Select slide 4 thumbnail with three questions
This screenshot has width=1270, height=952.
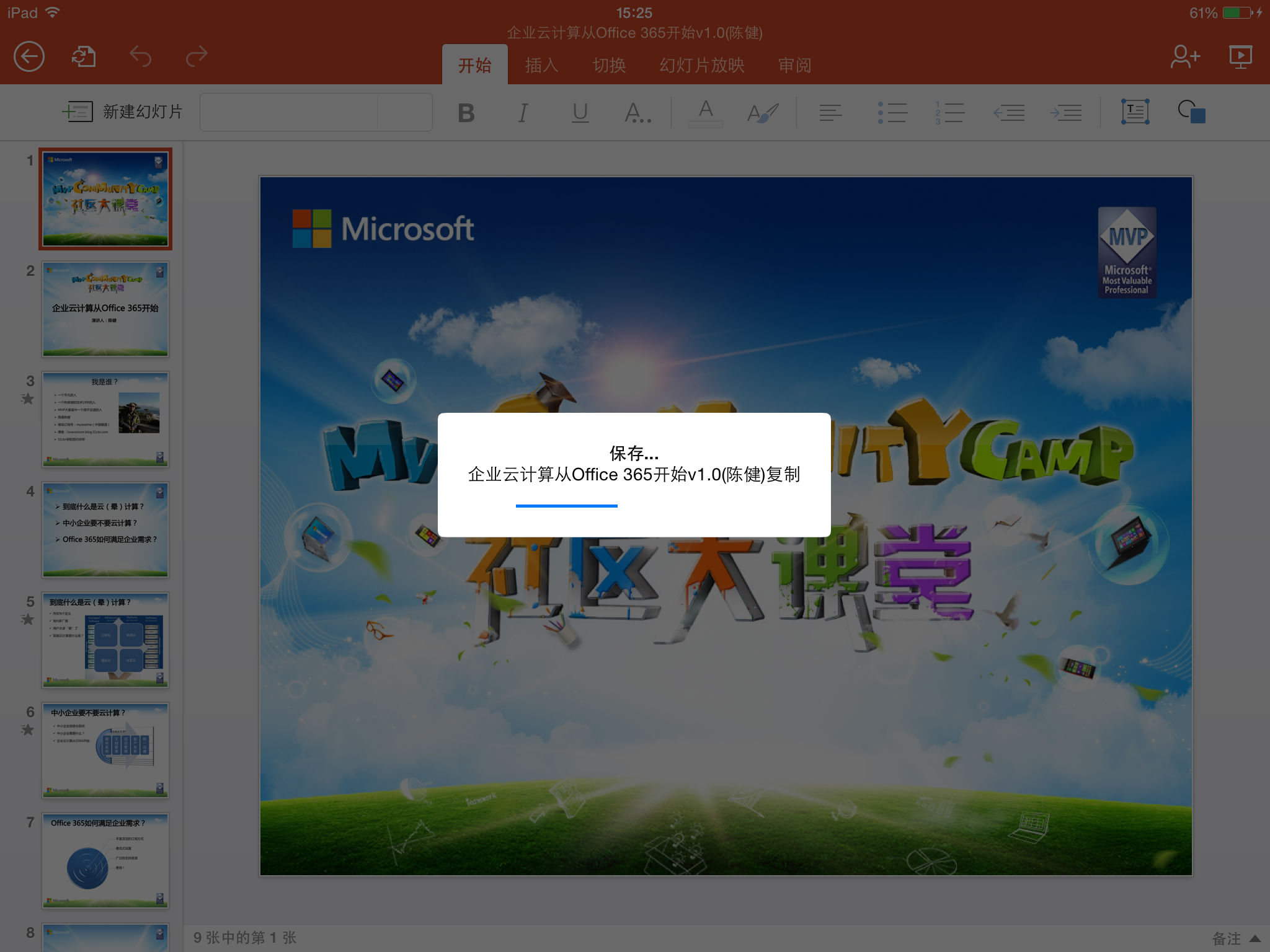click(105, 530)
